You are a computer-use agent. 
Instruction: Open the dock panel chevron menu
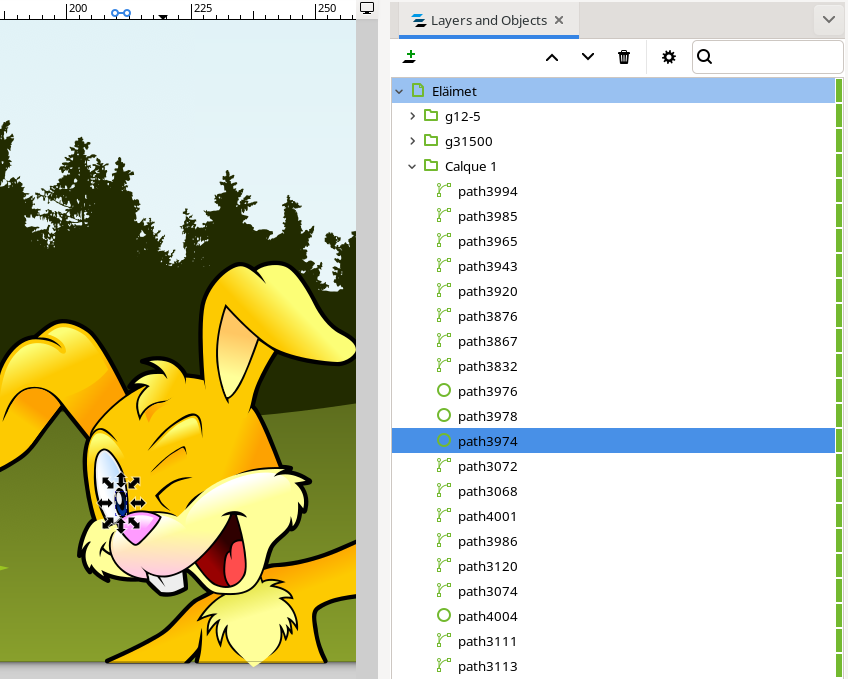click(x=829, y=20)
